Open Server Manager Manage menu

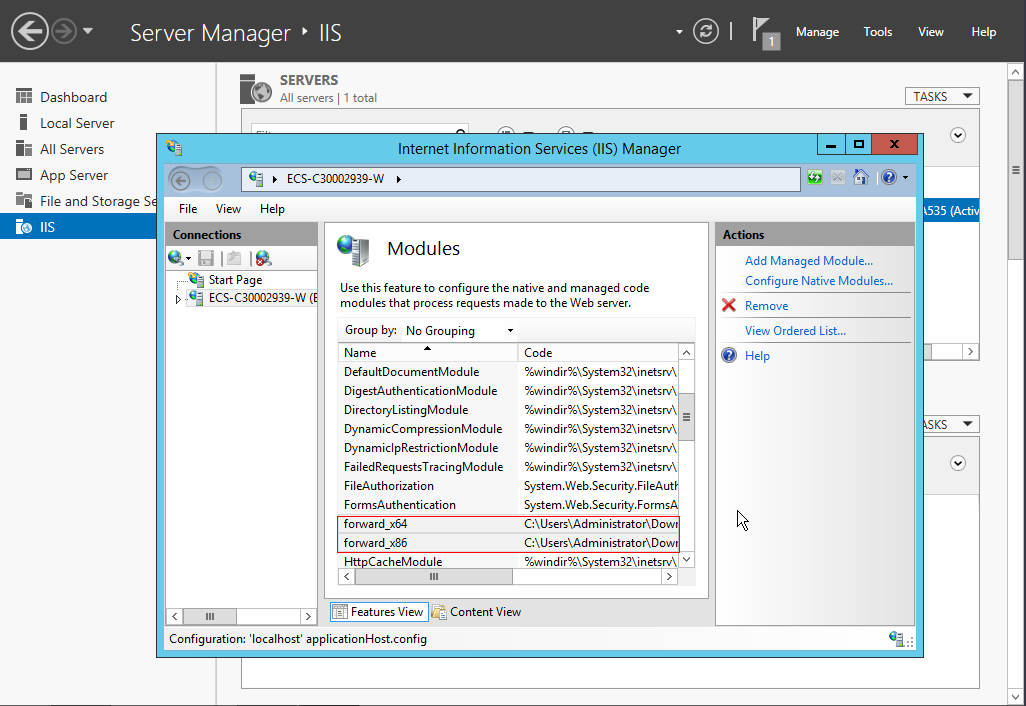(817, 31)
